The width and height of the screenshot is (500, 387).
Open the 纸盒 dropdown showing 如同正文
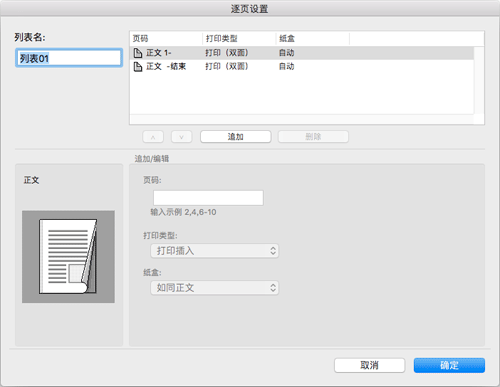click(214, 288)
